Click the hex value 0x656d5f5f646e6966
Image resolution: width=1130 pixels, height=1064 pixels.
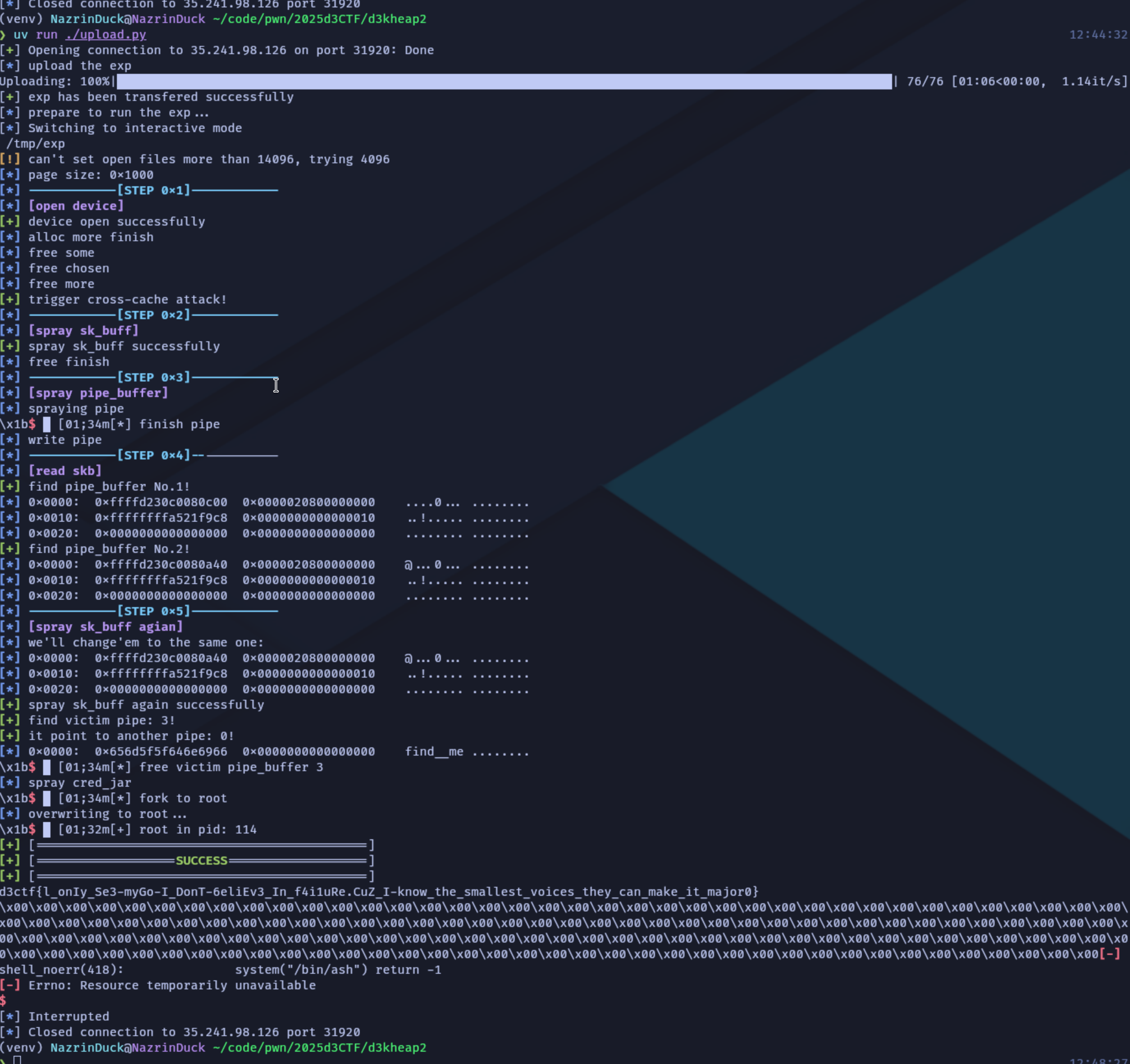coord(161,751)
